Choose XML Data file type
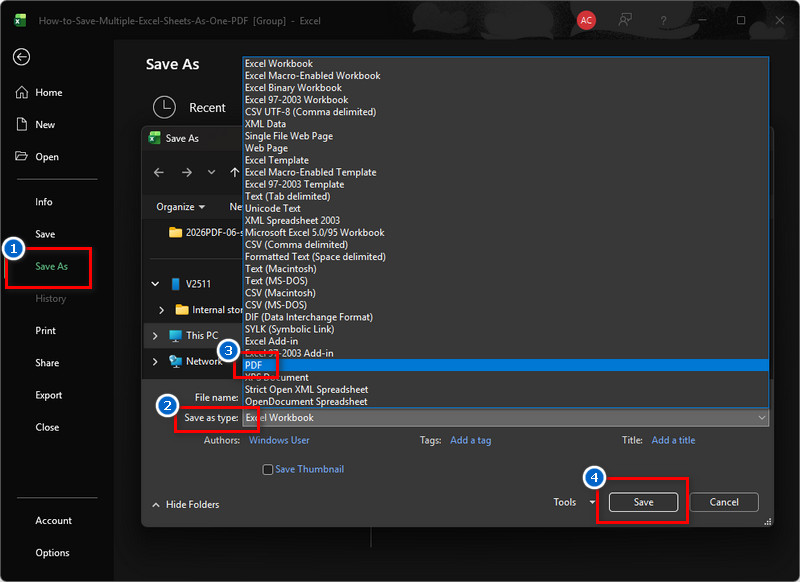The width and height of the screenshot is (800, 582). click(506, 124)
